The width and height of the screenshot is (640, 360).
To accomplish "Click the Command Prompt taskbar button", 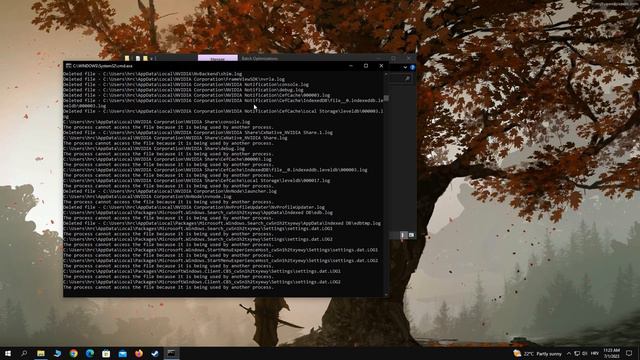I will pos(171,353).
